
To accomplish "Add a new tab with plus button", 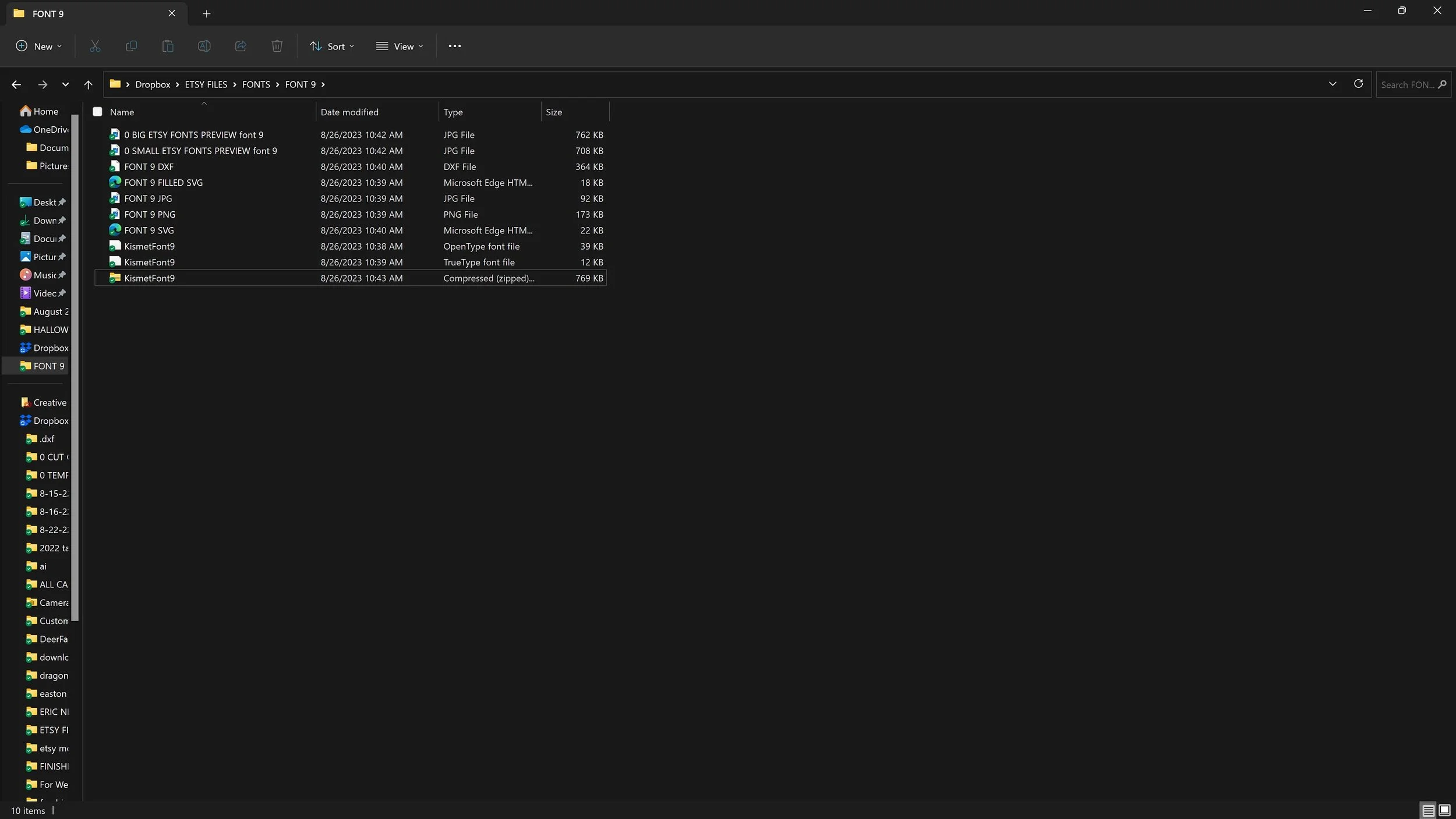I will (206, 13).
